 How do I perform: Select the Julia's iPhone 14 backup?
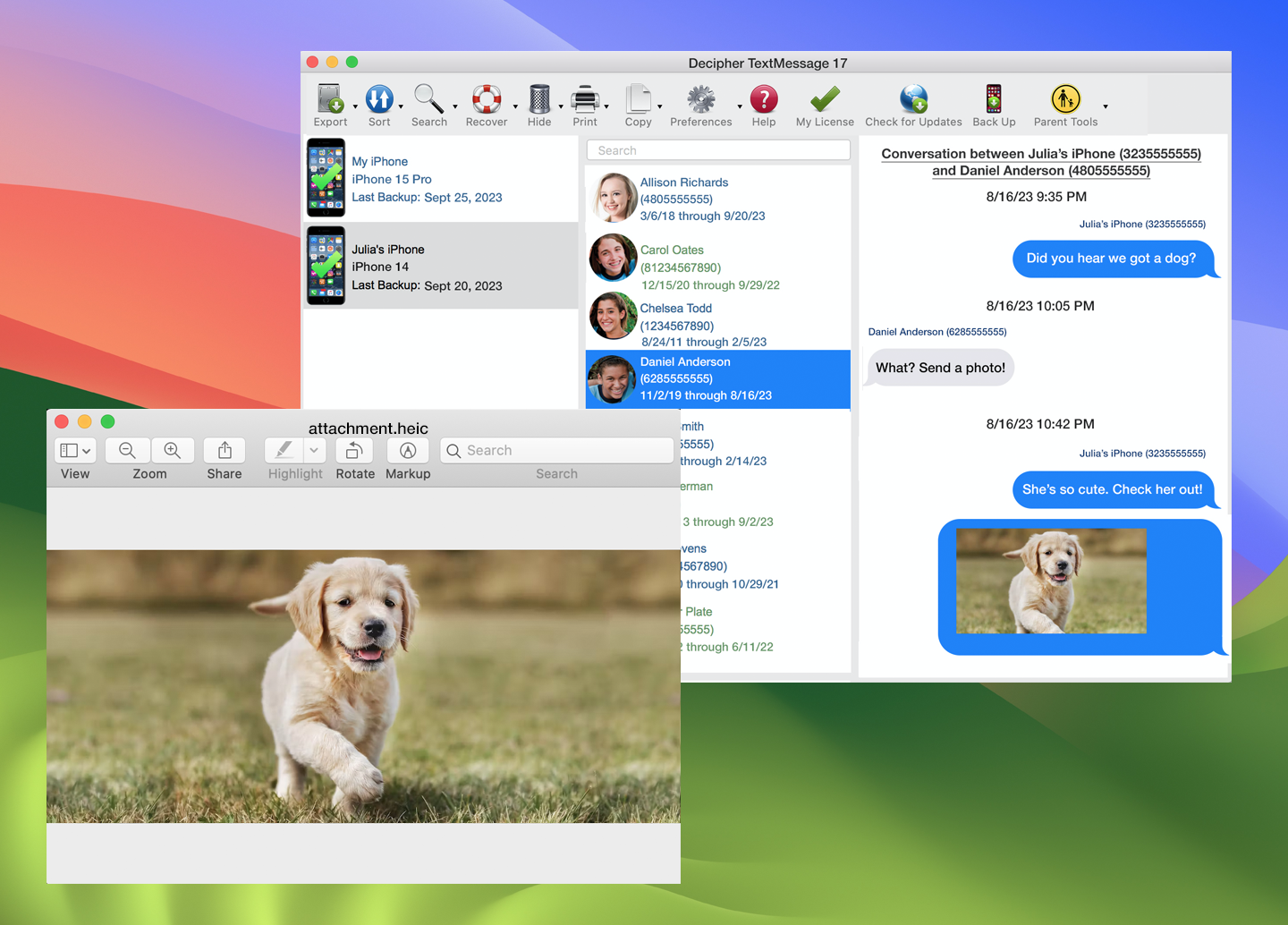(441, 266)
